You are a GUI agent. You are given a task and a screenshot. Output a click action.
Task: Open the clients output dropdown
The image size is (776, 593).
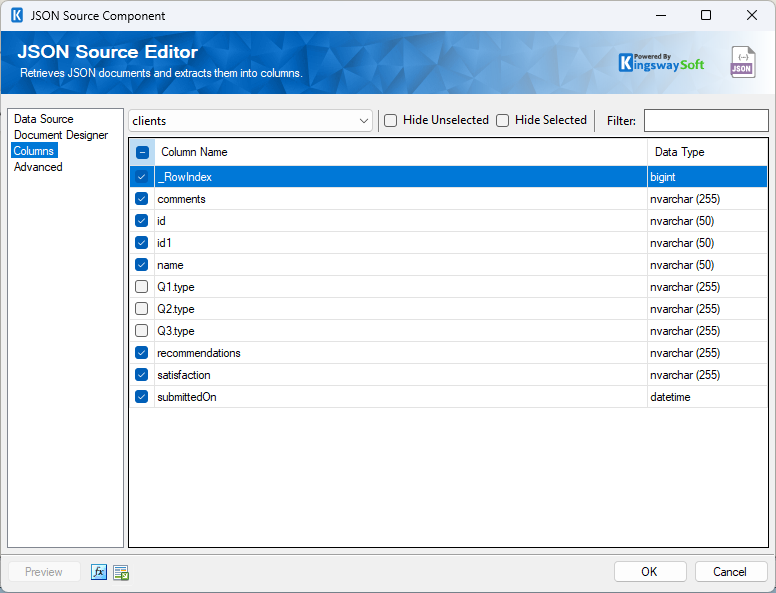click(250, 121)
